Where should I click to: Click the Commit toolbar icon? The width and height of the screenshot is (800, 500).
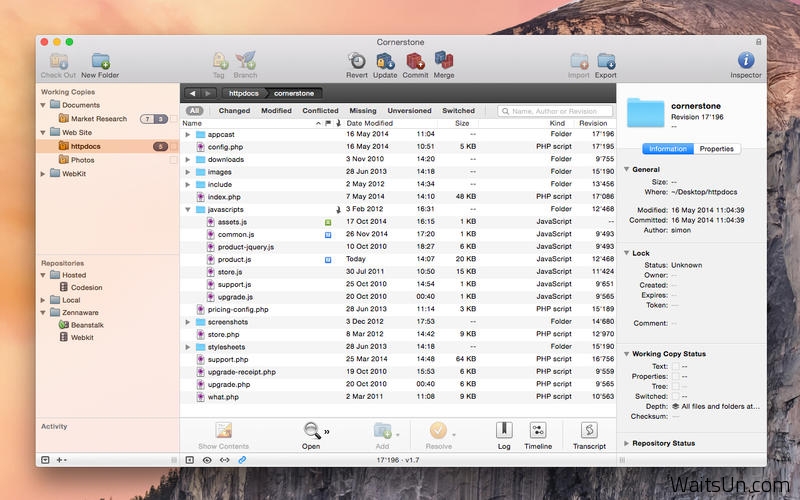pyautogui.click(x=415, y=61)
